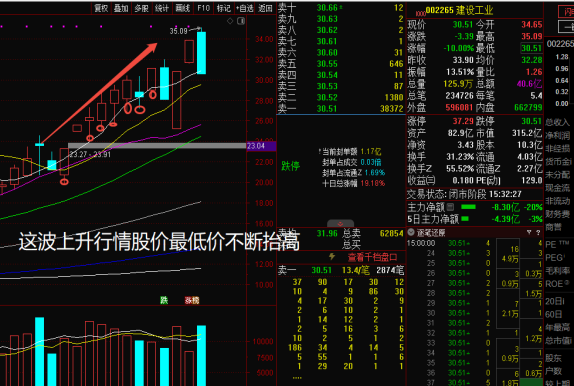Viewport: 574px width, 386px height.
Task: Click the 2.1万 aggregated volume cell
Action: point(510,313)
